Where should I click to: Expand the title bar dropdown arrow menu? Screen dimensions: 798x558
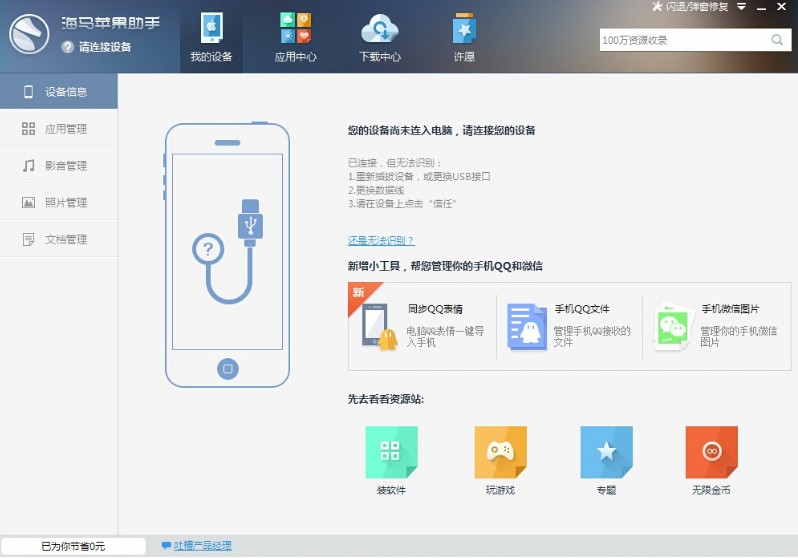[742, 7]
